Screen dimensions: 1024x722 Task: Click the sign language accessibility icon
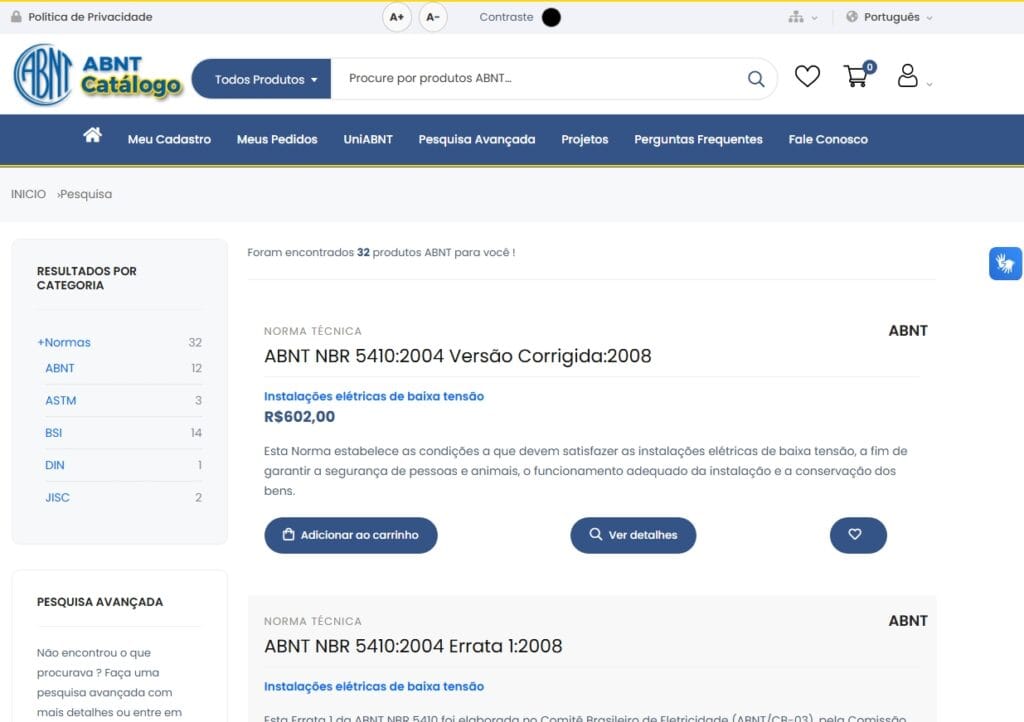point(1005,264)
